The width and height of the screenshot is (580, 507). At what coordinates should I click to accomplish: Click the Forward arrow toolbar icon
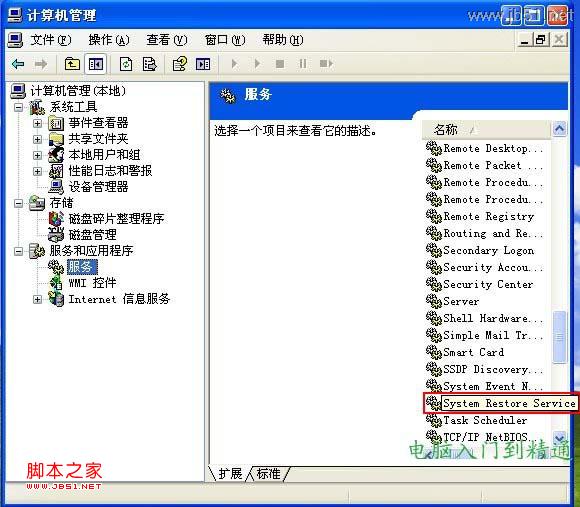pos(41,64)
